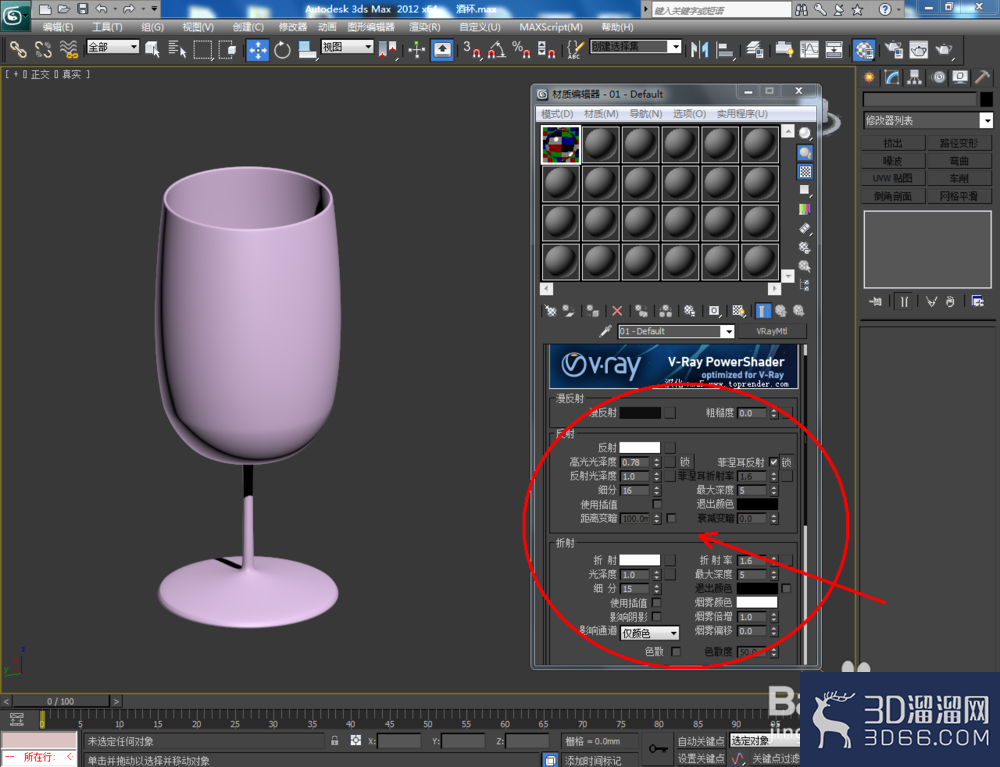This screenshot has width=1000, height=767.
Task: Toggle the 距离变暗 checkbox
Action: click(x=672, y=518)
